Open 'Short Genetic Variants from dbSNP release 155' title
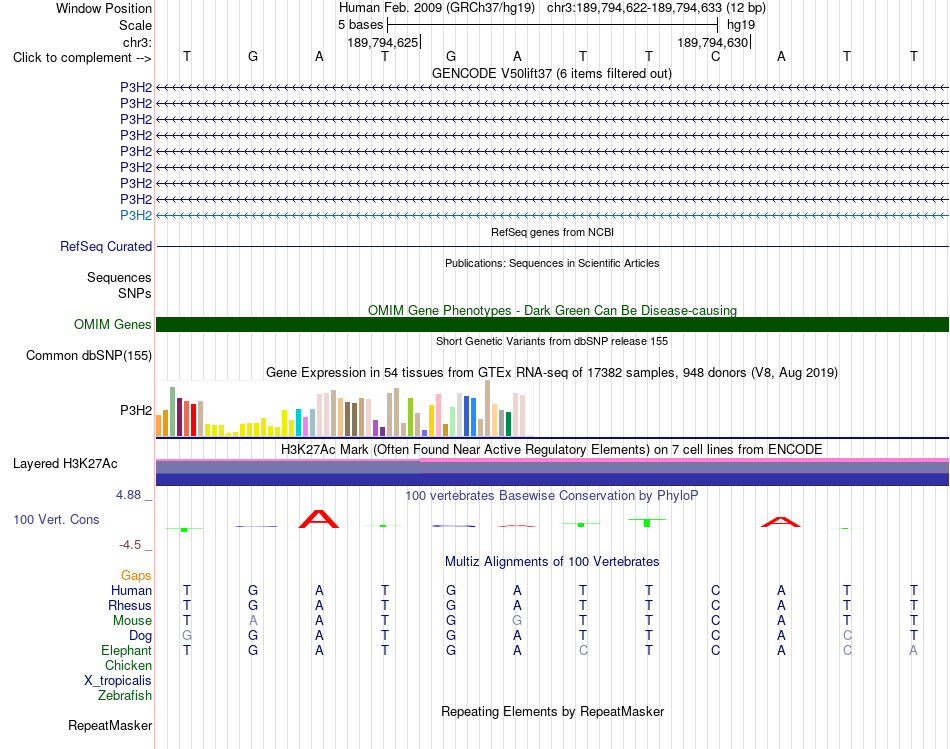The image size is (950, 749). [x=552, y=341]
